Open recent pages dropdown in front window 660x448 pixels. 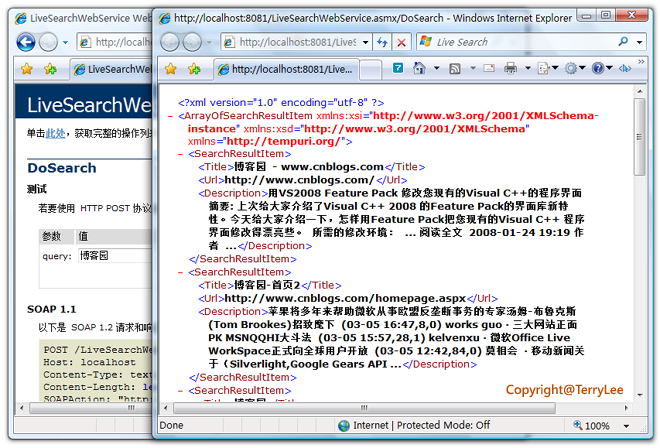pos(209,42)
